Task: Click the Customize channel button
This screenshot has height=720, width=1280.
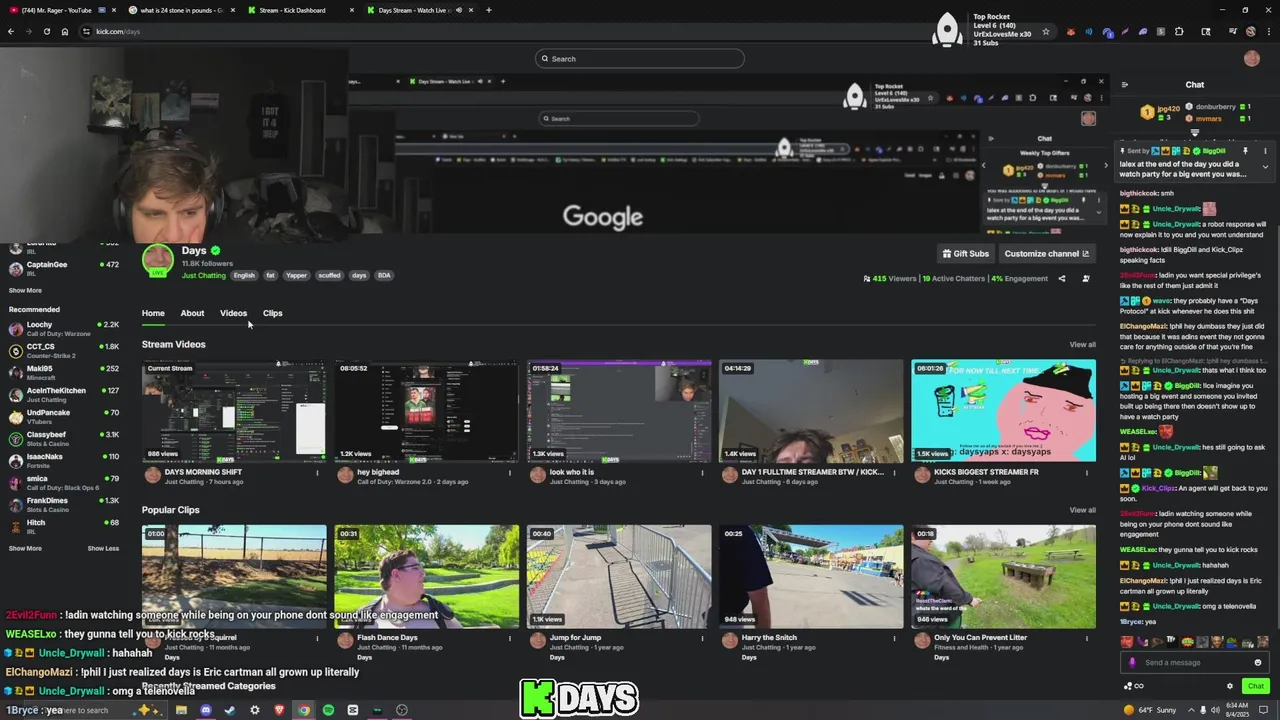Action: 1046,254
